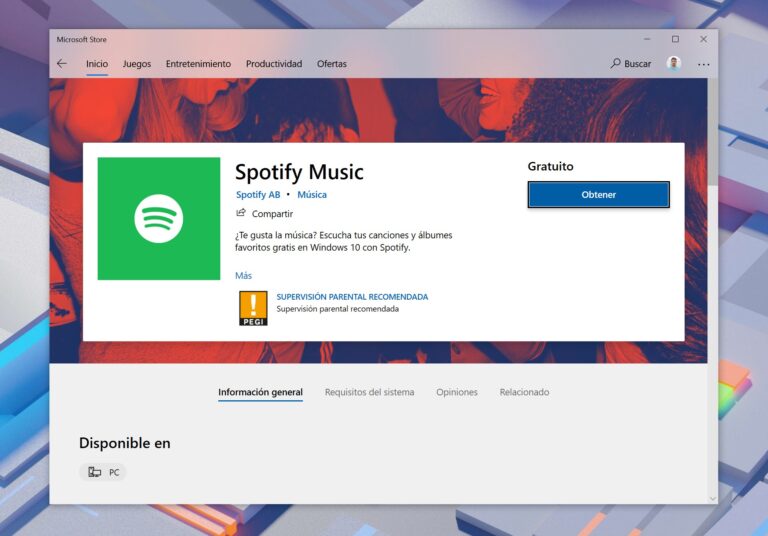Click the Spotify Music title text
Screen dimensions: 768x536
[299, 172]
